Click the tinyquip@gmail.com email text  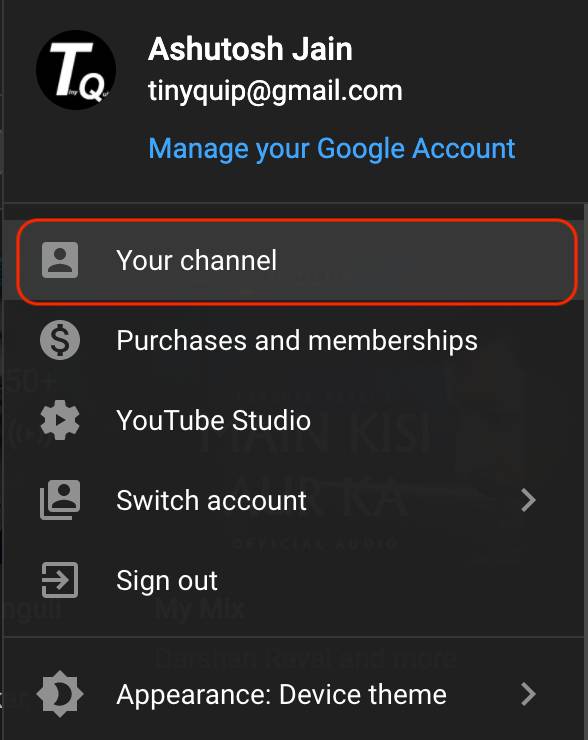pos(275,90)
